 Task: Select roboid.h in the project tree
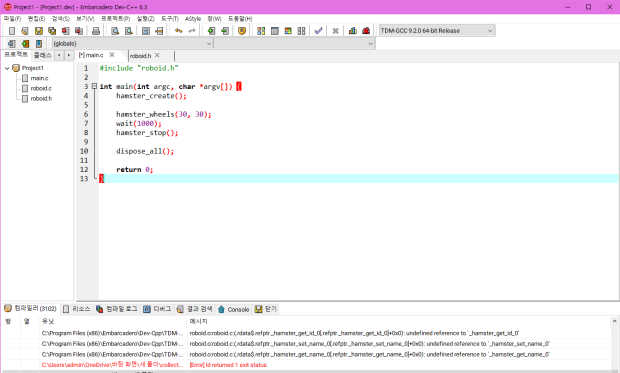(x=41, y=98)
